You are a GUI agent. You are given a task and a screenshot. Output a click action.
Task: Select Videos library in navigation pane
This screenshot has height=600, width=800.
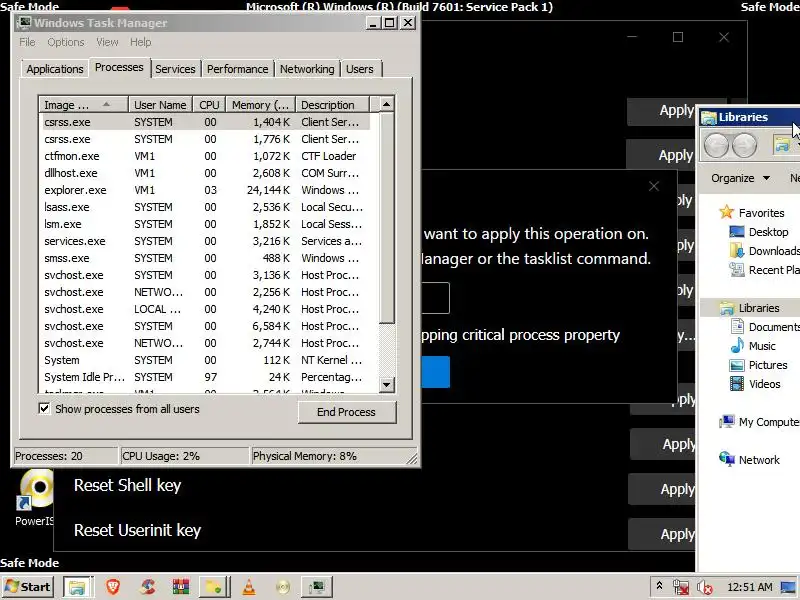tap(755, 384)
